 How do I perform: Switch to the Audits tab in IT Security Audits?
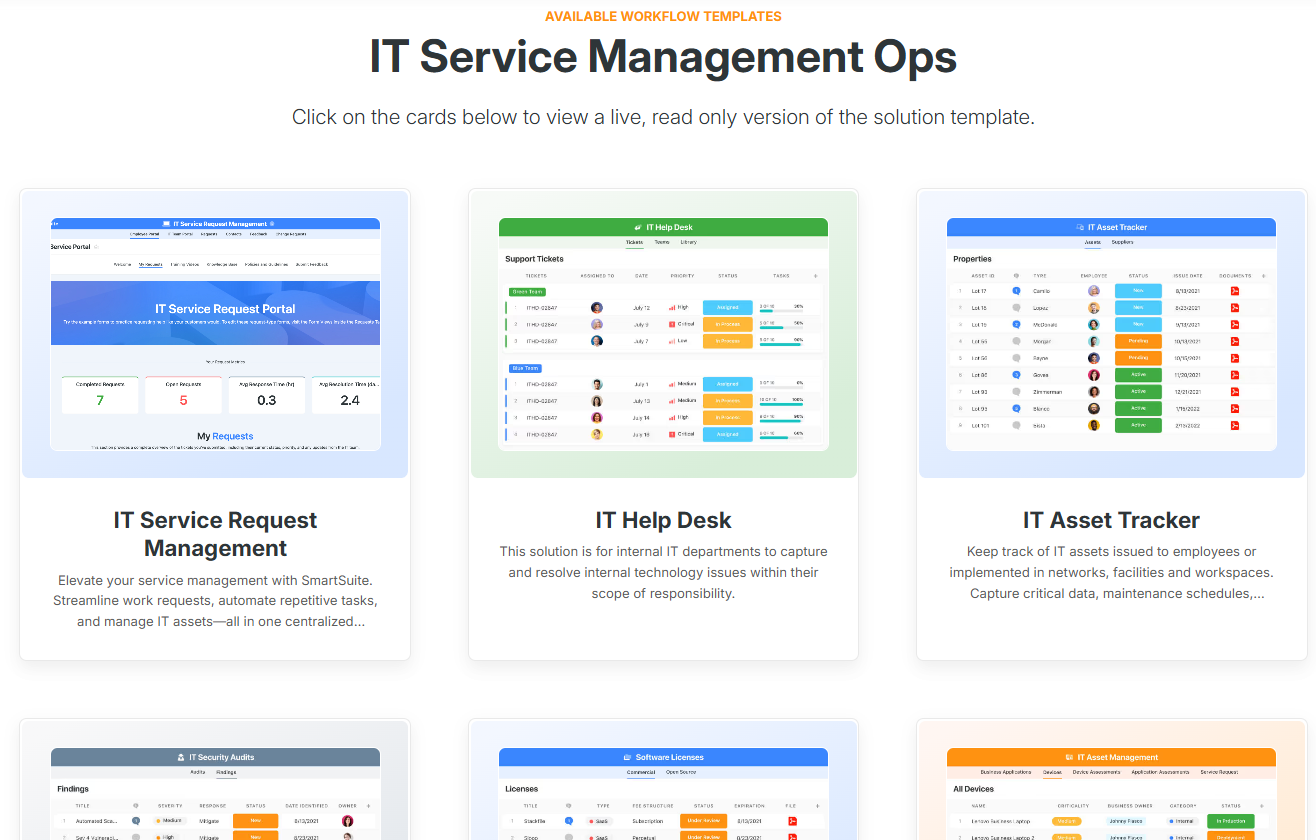click(x=198, y=772)
